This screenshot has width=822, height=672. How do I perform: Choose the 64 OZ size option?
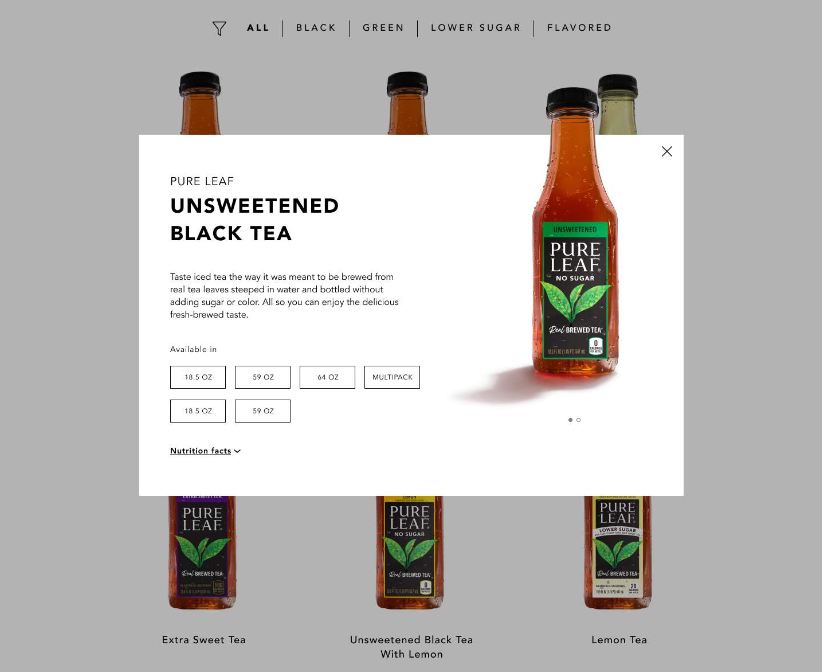point(327,377)
